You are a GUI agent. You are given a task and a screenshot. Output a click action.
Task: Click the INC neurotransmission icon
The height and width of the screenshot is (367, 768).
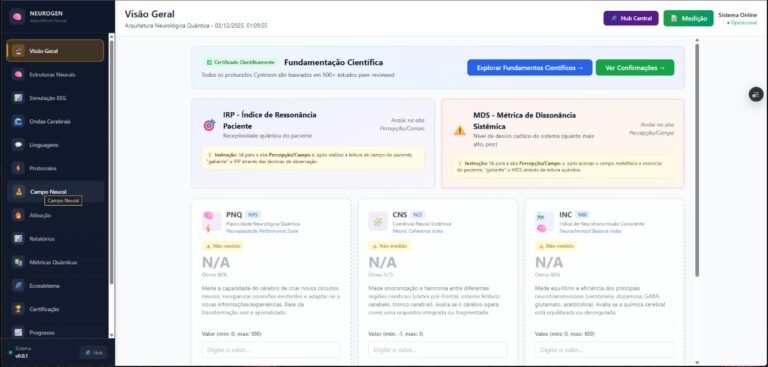tap(544, 221)
